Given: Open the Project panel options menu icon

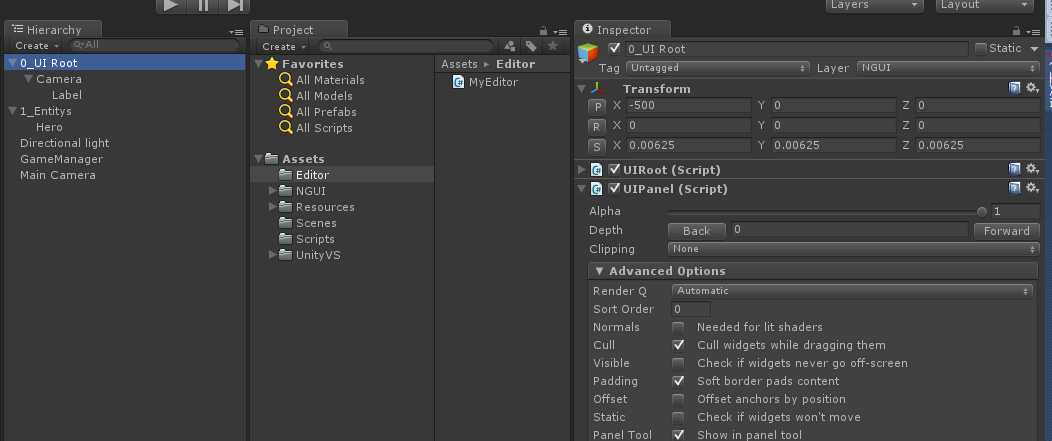Looking at the screenshot, I should point(561,32).
